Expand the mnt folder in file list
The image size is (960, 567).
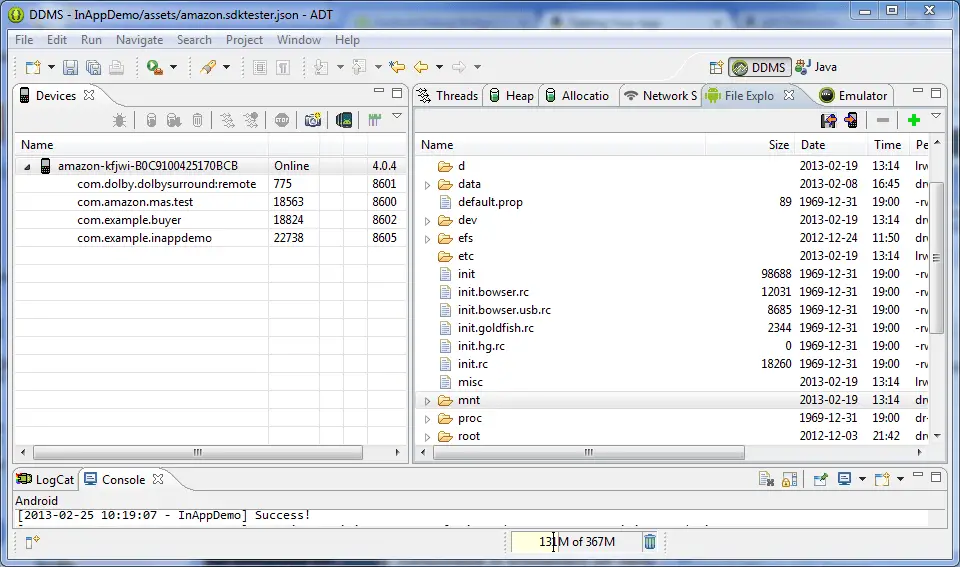[428, 401]
